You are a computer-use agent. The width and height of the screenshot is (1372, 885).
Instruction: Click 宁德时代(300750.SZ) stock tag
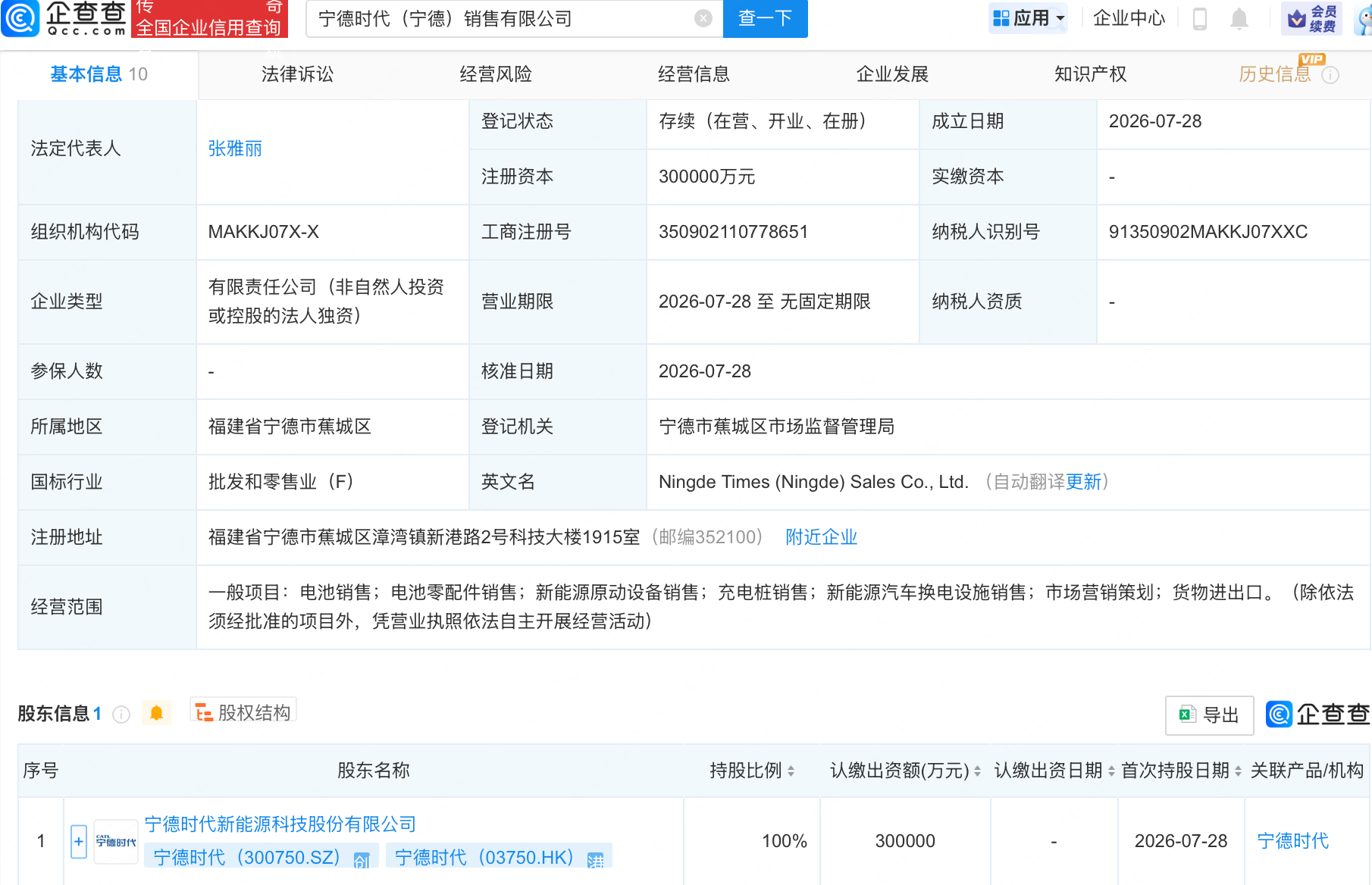[261, 857]
